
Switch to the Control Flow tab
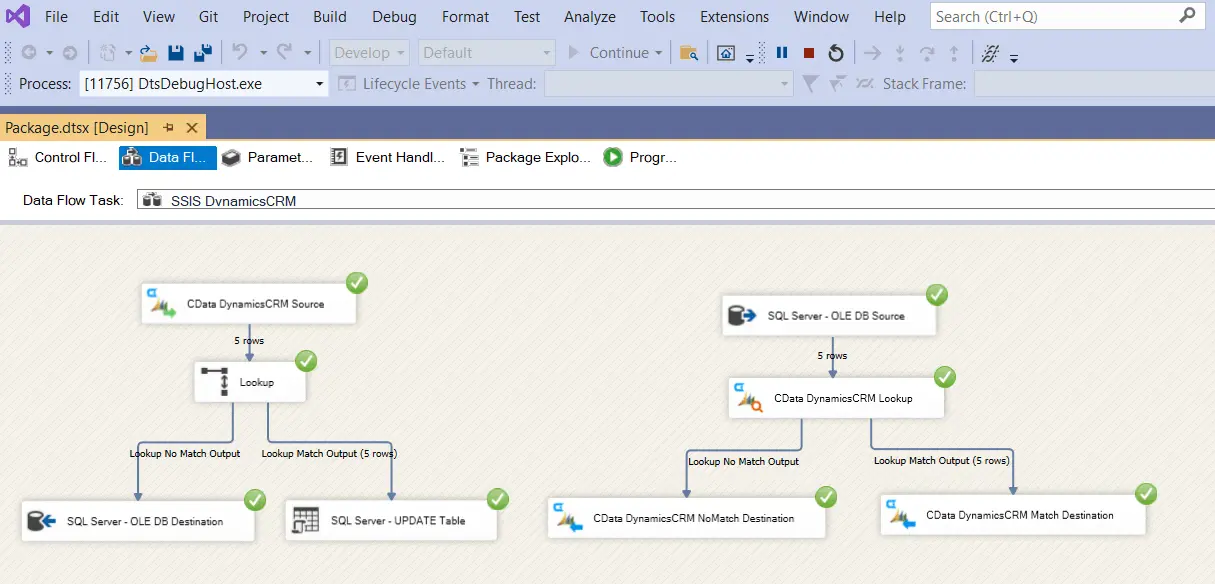(58, 157)
